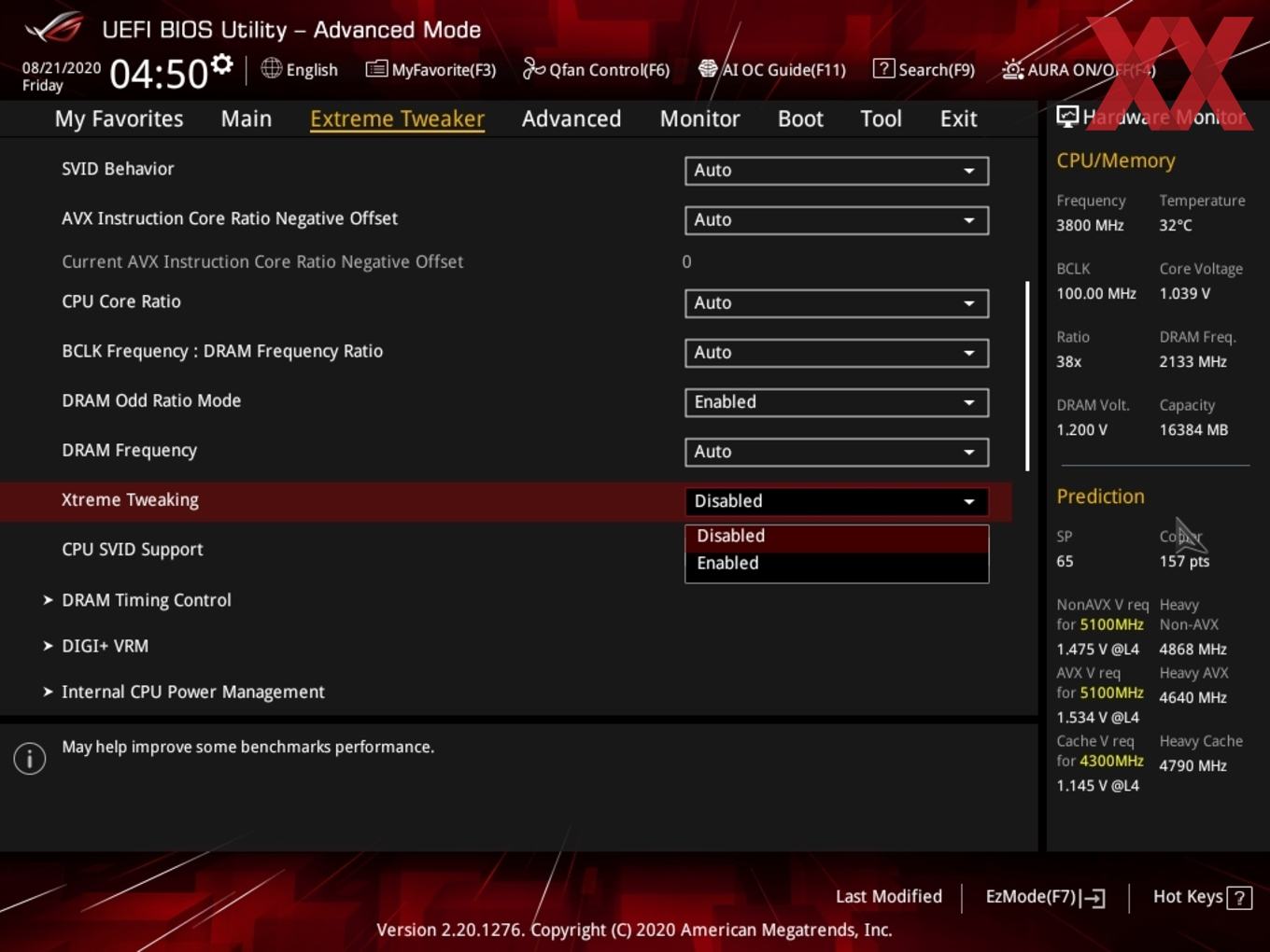The width and height of the screenshot is (1270, 952).
Task: Open the SVID Behavior dropdown
Action: coord(837,171)
